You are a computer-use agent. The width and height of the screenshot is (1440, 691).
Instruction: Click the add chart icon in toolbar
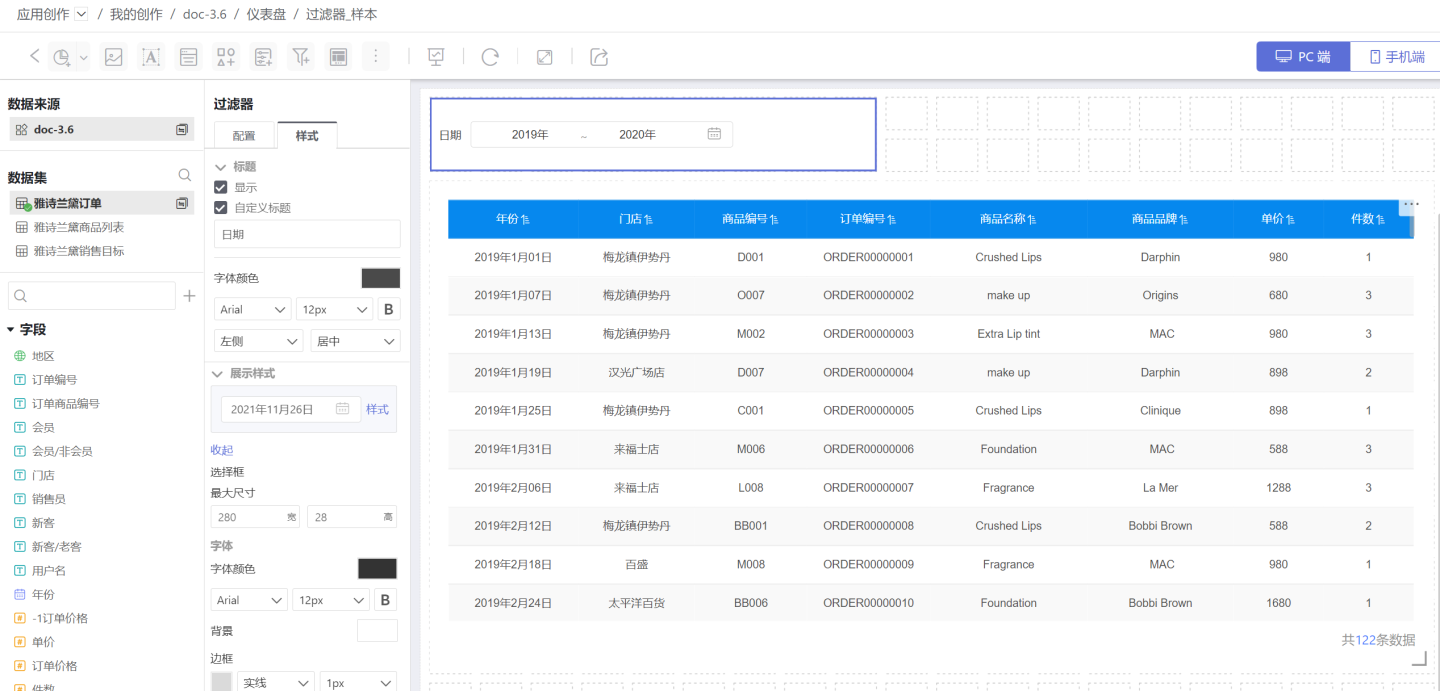62,57
